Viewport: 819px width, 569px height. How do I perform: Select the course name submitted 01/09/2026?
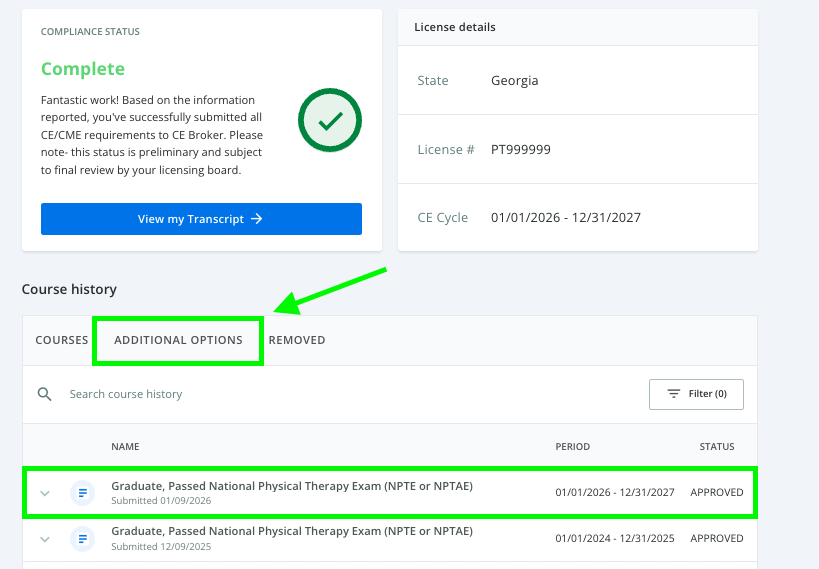[292, 486]
